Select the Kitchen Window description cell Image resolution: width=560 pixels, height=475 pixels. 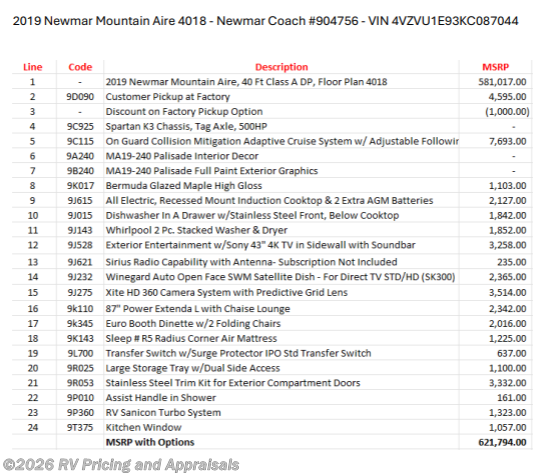[281, 428]
